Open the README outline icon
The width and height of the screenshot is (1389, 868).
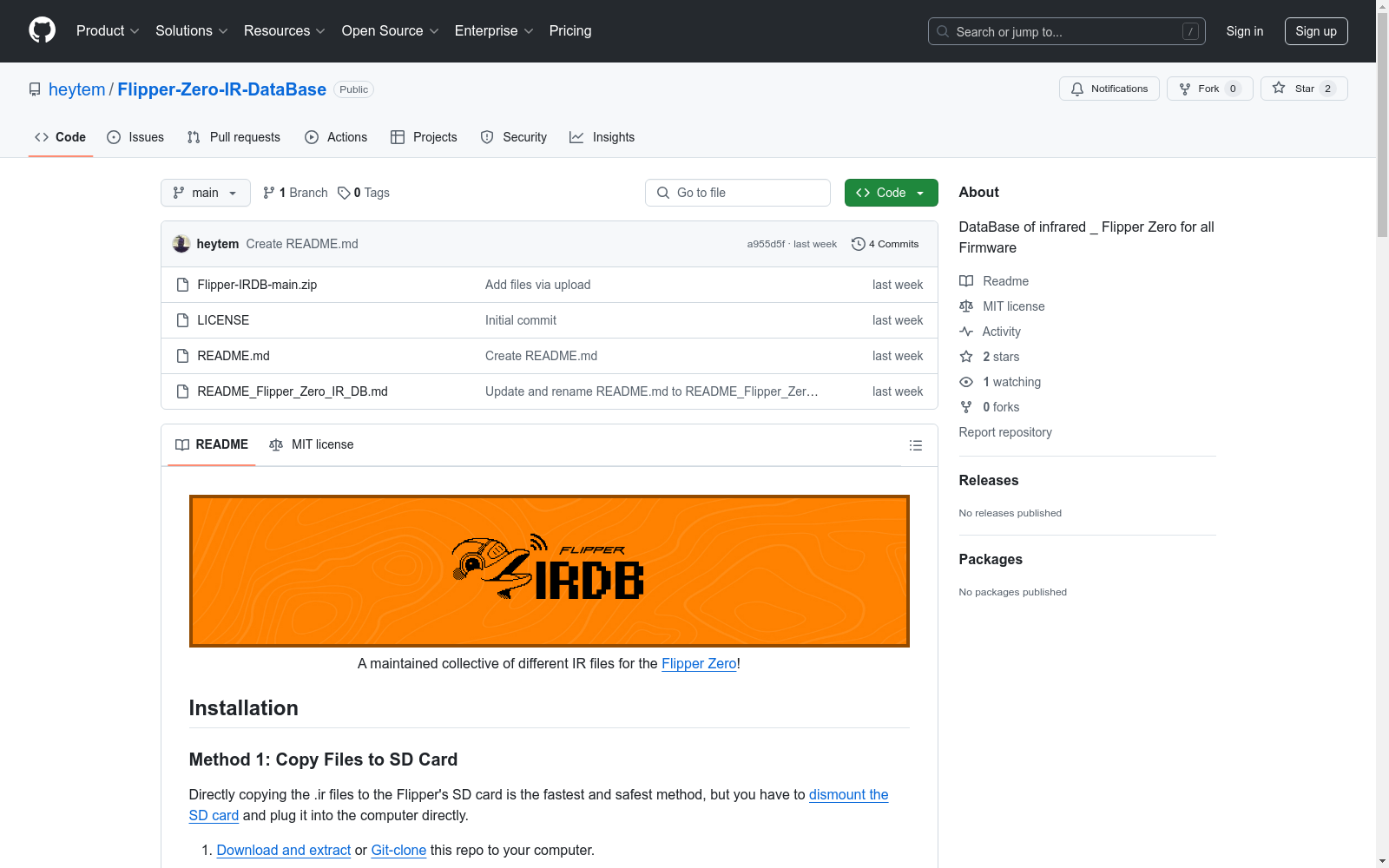coord(915,445)
